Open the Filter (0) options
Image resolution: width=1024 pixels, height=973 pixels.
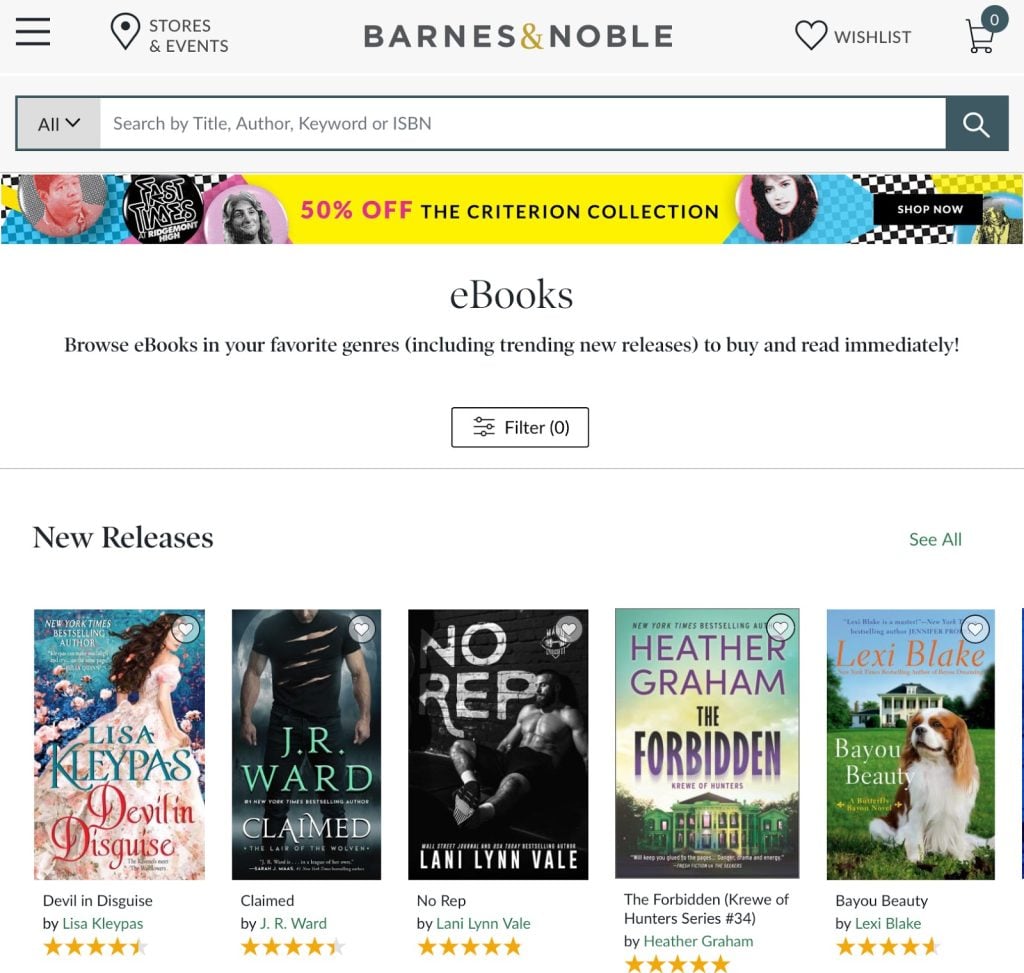520,427
